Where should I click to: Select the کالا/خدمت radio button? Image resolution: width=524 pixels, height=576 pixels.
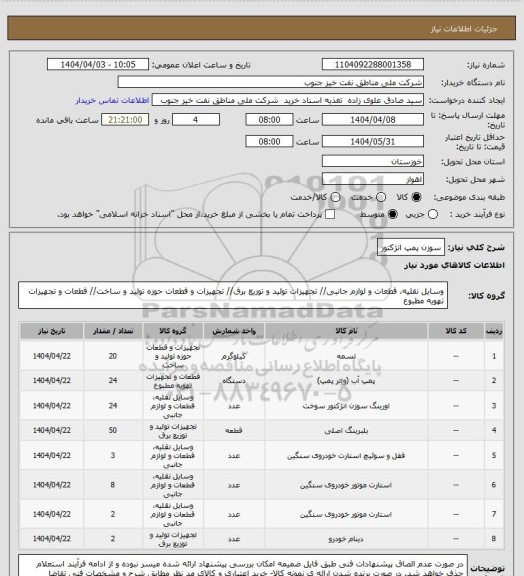[335, 197]
